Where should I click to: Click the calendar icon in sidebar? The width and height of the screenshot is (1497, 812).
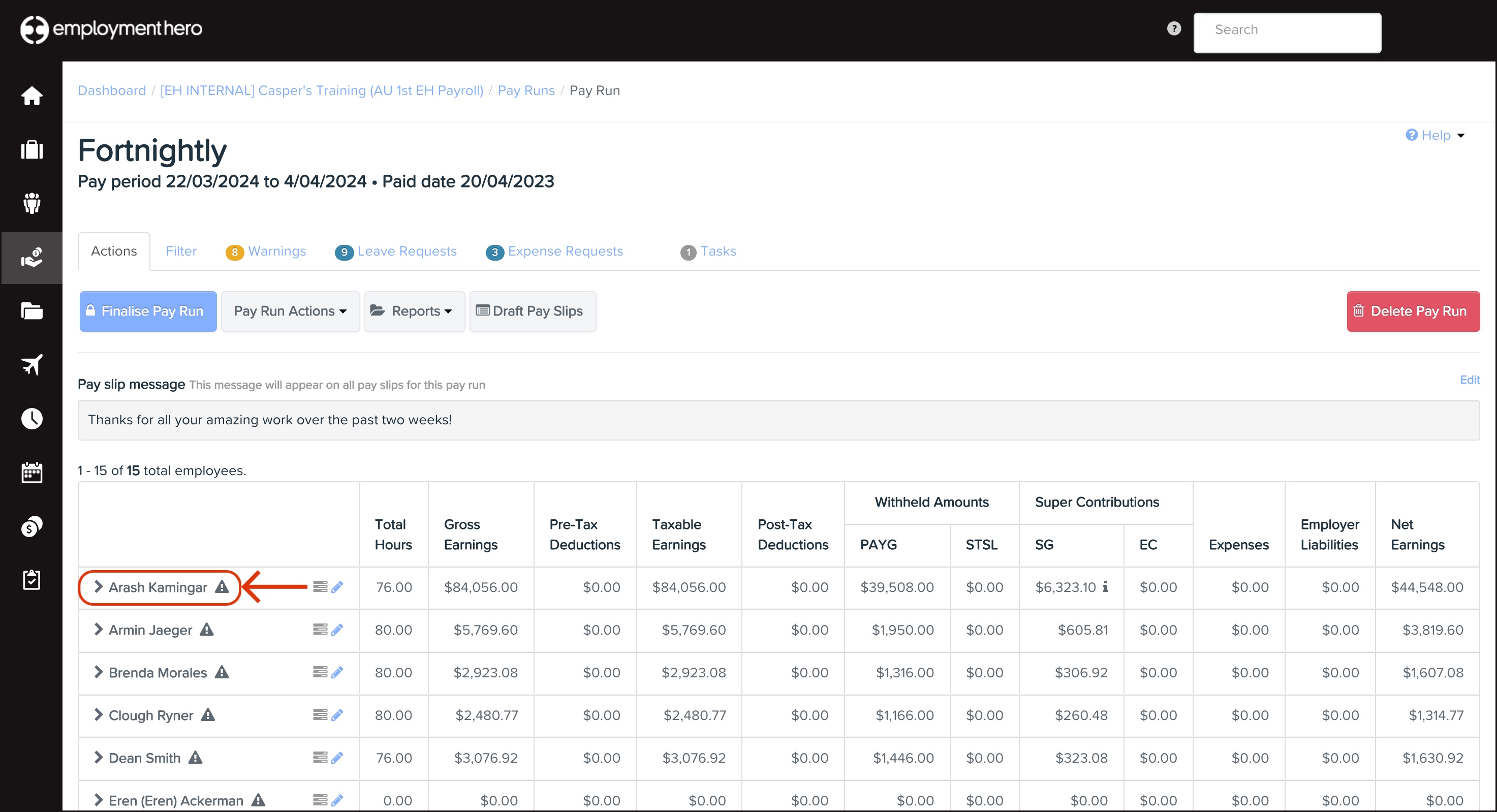(x=32, y=473)
